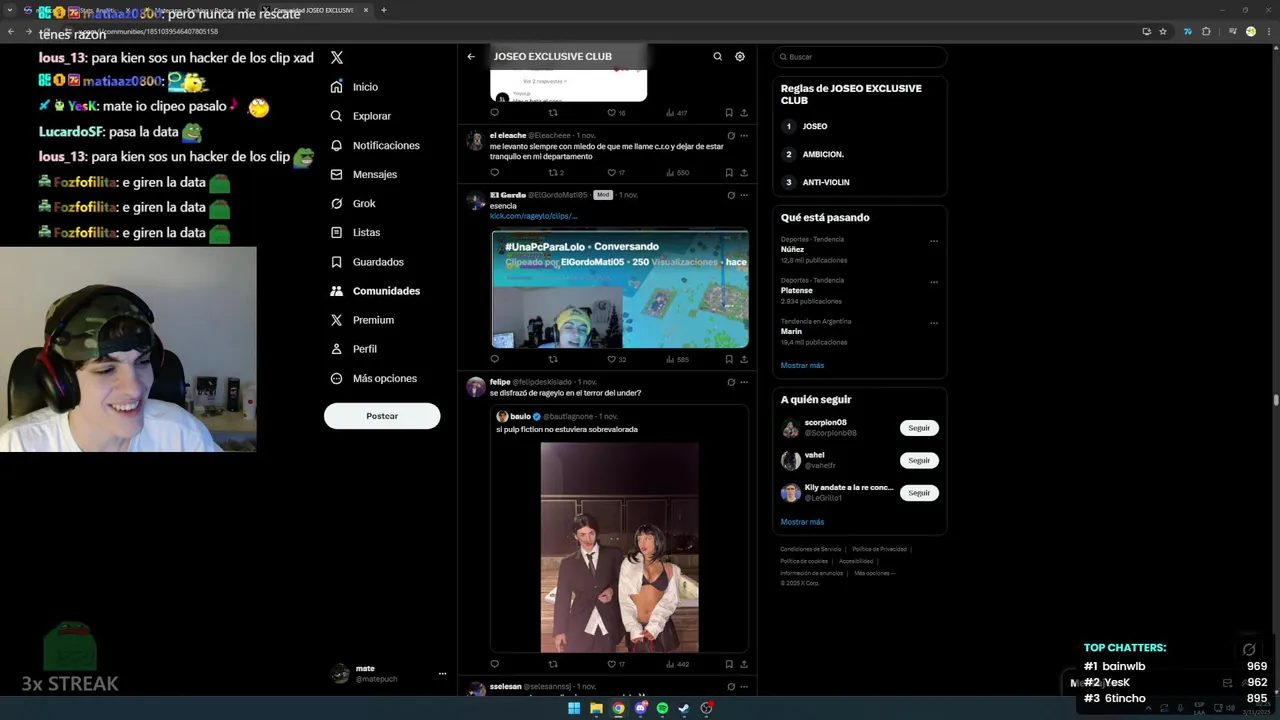Screen dimensions: 1280x720
Task: Open Política de Privacidad footer link
Action: (879, 549)
